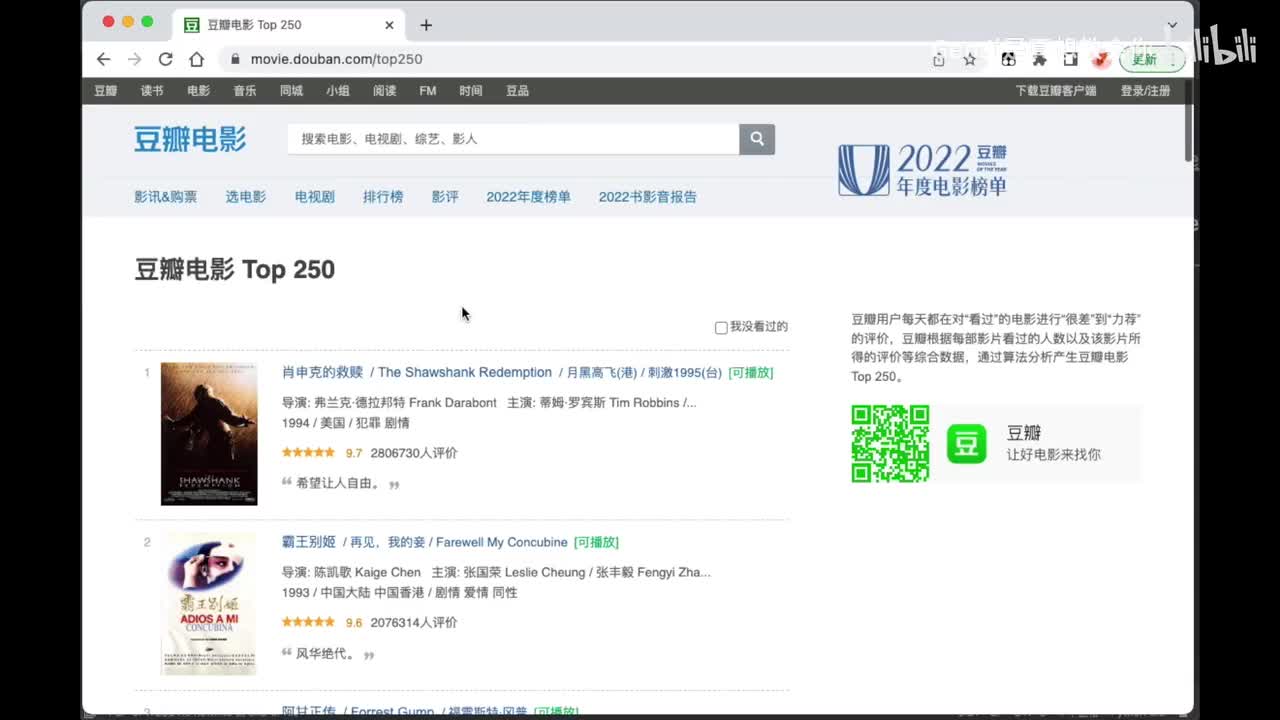Click 可播放 tag on 肖申克的救赎
Screen dimensions: 1280x720
pyautogui.click(x=751, y=372)
